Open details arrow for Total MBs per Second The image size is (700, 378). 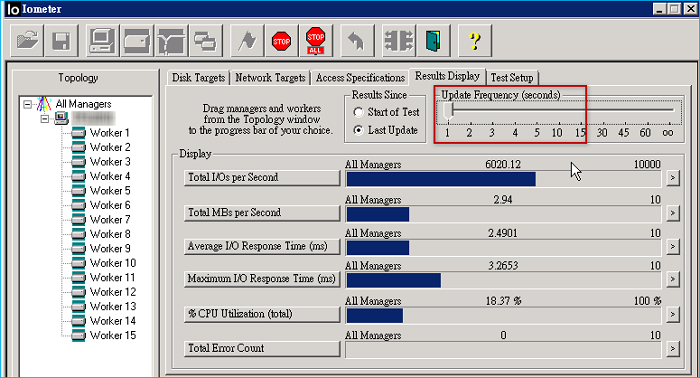pos(673,213)
